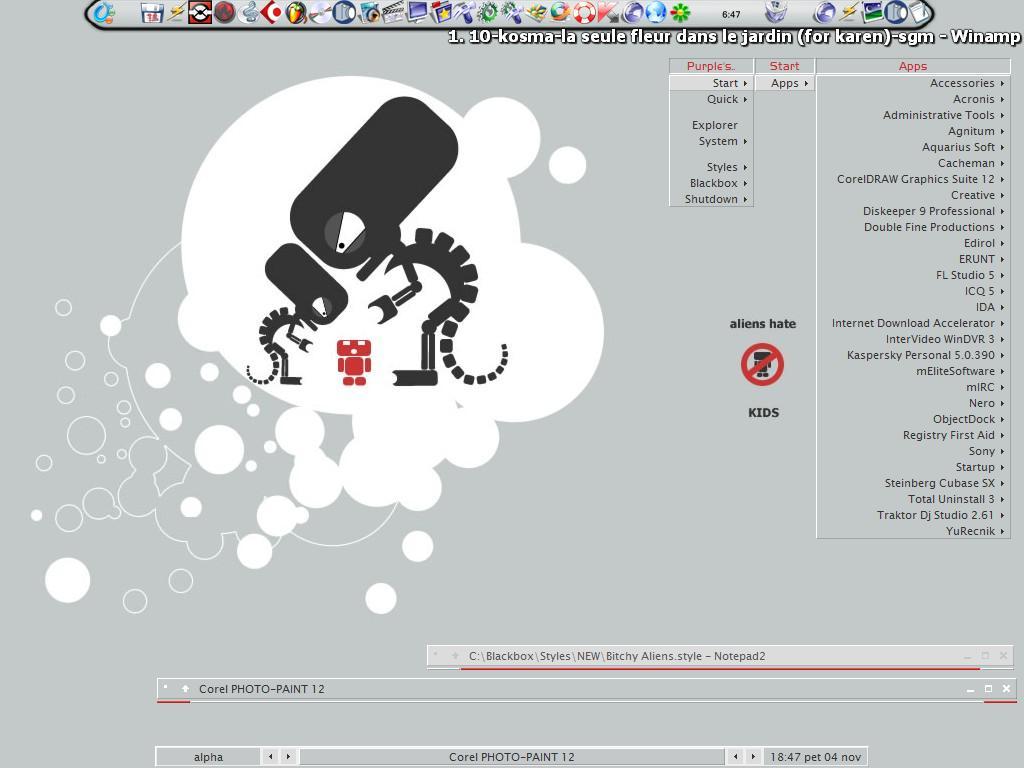Open the mIRC apps entry
The width and height of the screenshot is (1024, 768).
pyautogui.click(x=913, y=387)
